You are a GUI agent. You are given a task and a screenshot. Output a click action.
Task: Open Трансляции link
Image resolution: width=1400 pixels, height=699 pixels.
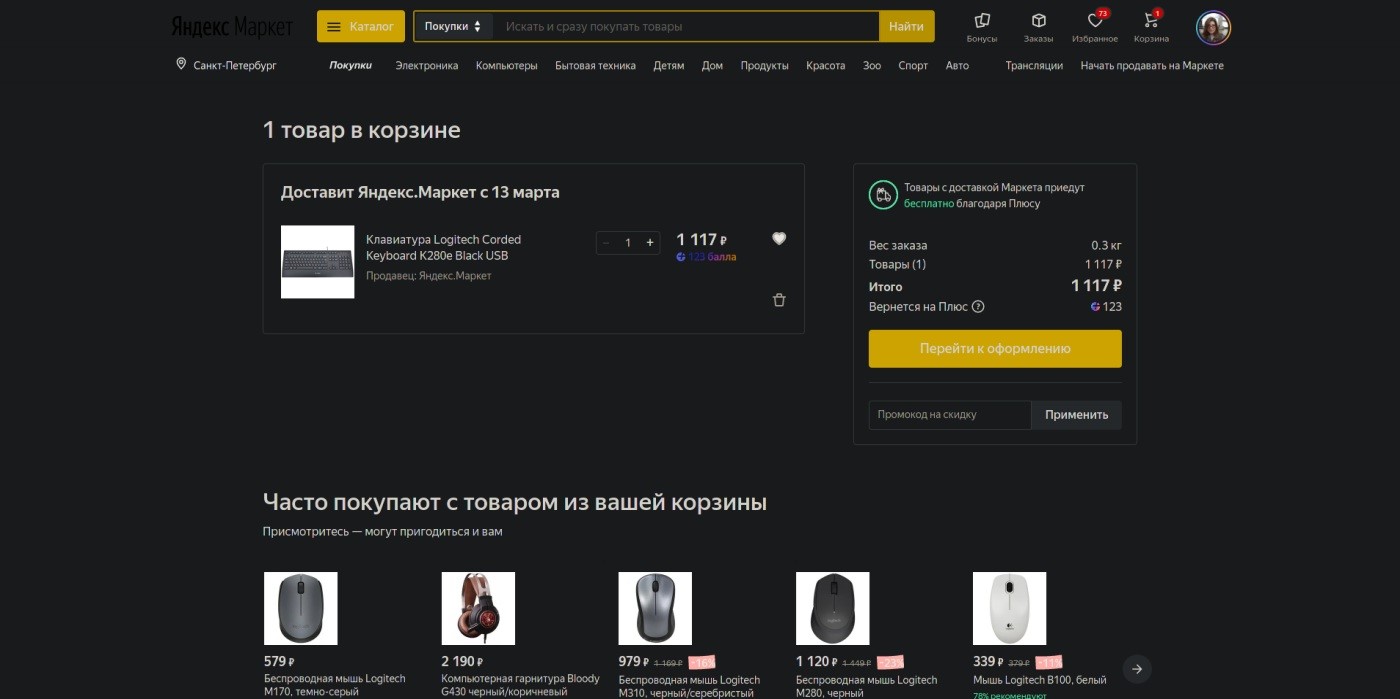(1034, 65)
